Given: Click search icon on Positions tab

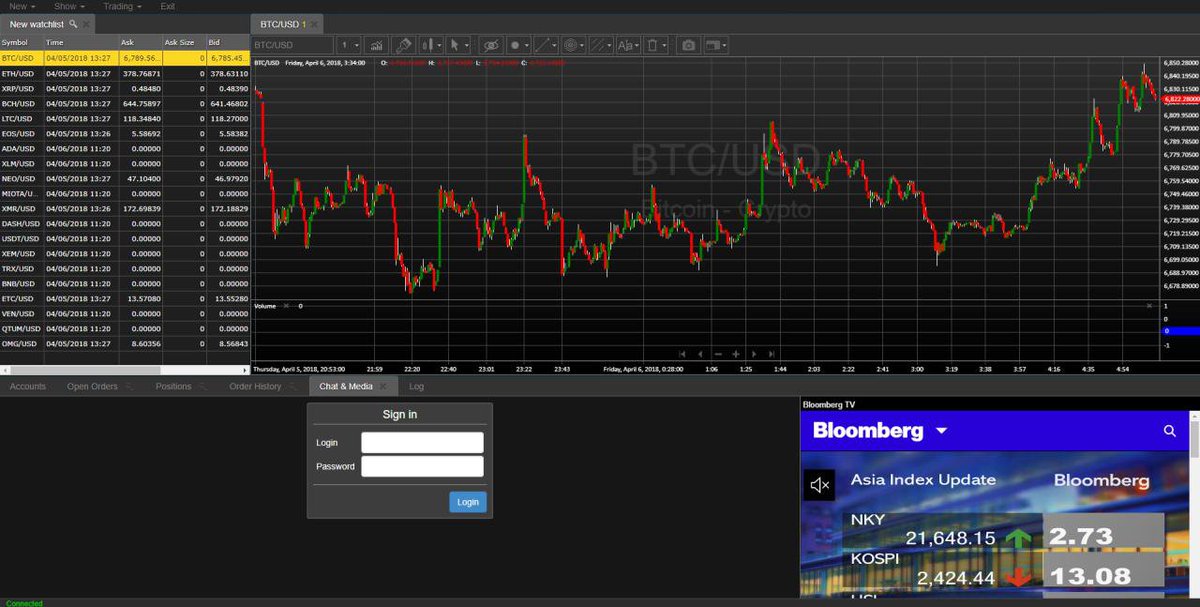Looking at the screenshot, I should [x=202, y=386].
